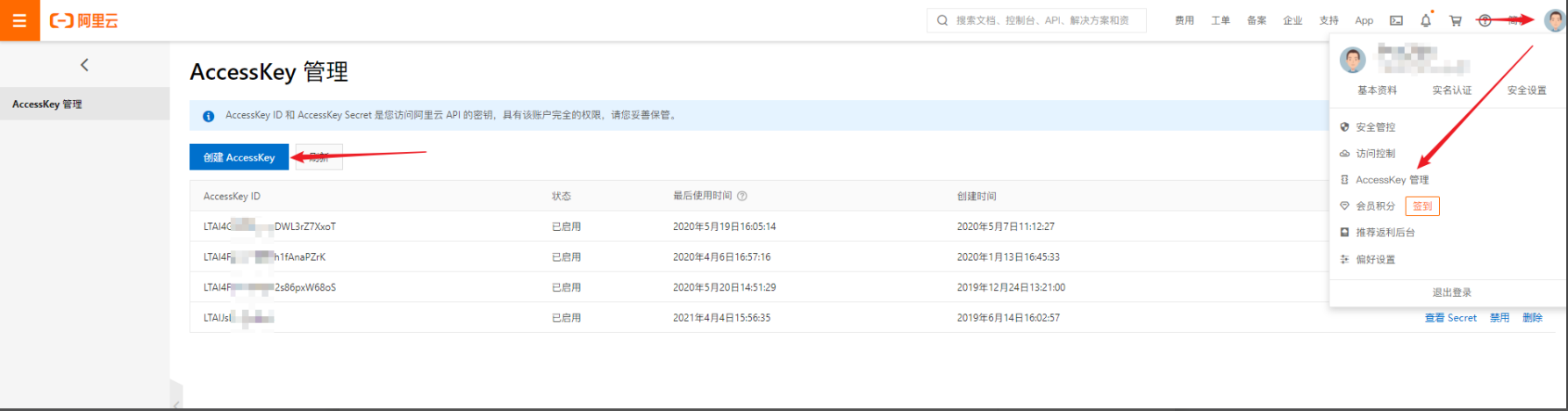
Task: Click last-used time 2020年5月19日16:05:14
Action: click(x=724, y=227)
